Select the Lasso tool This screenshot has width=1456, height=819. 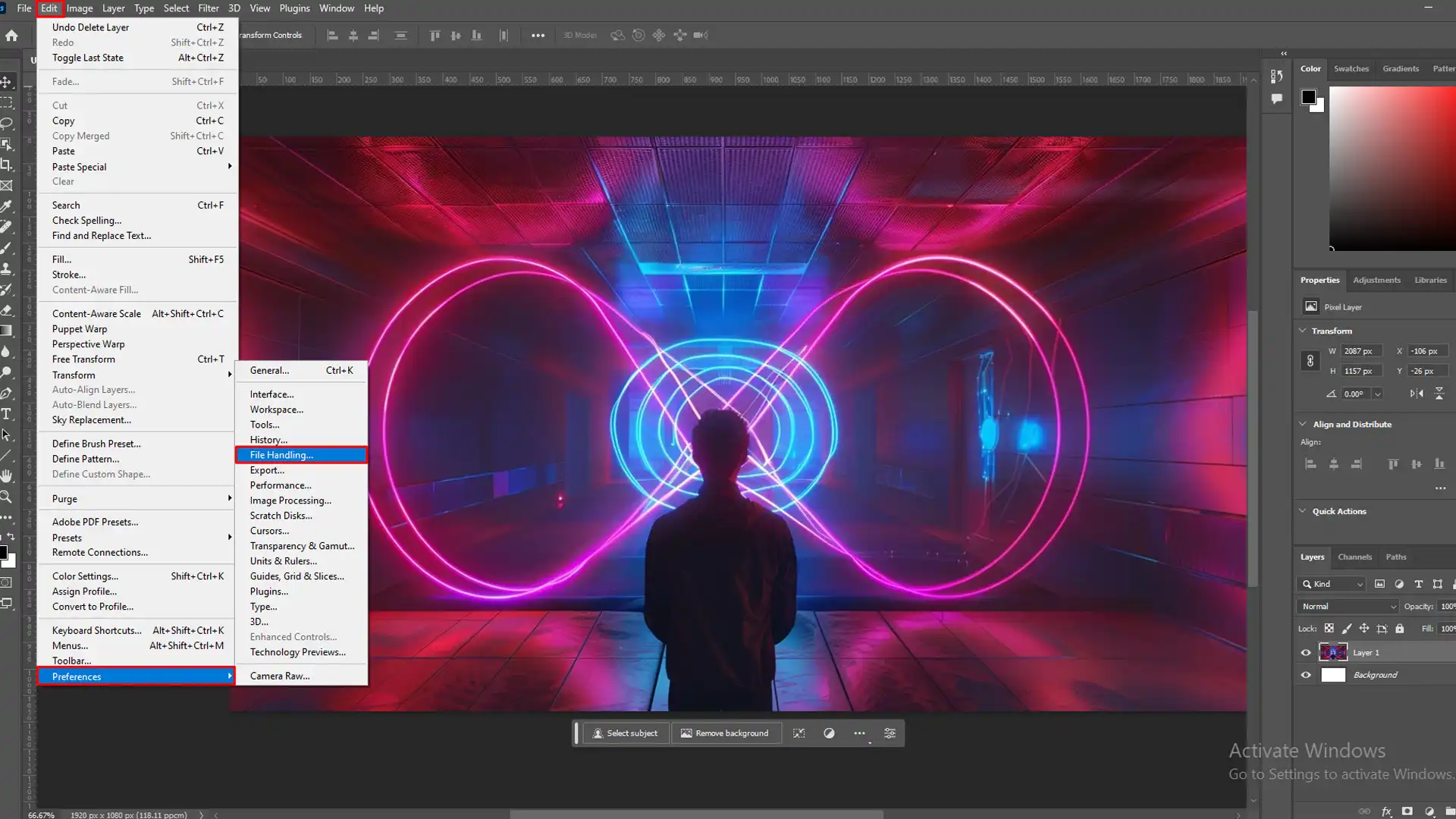tap(6, 123)
